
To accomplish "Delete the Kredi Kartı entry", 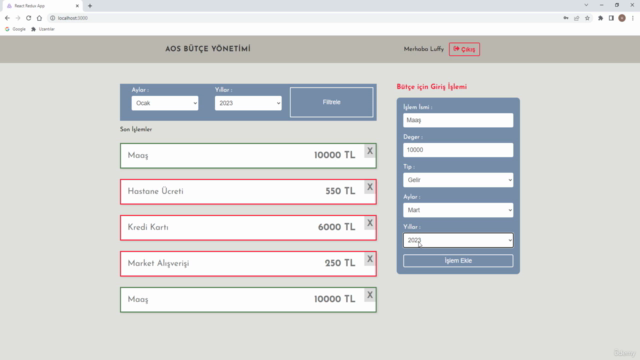I will [370, 223].
